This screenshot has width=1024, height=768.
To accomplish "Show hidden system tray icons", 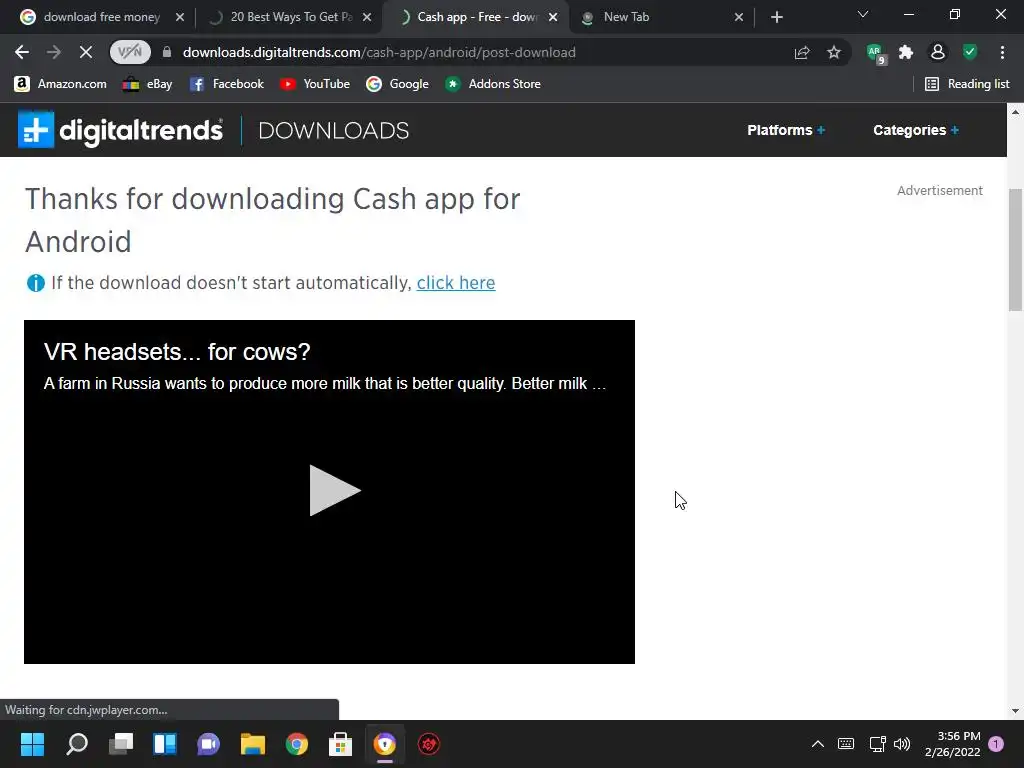I will tap(818, 744).
